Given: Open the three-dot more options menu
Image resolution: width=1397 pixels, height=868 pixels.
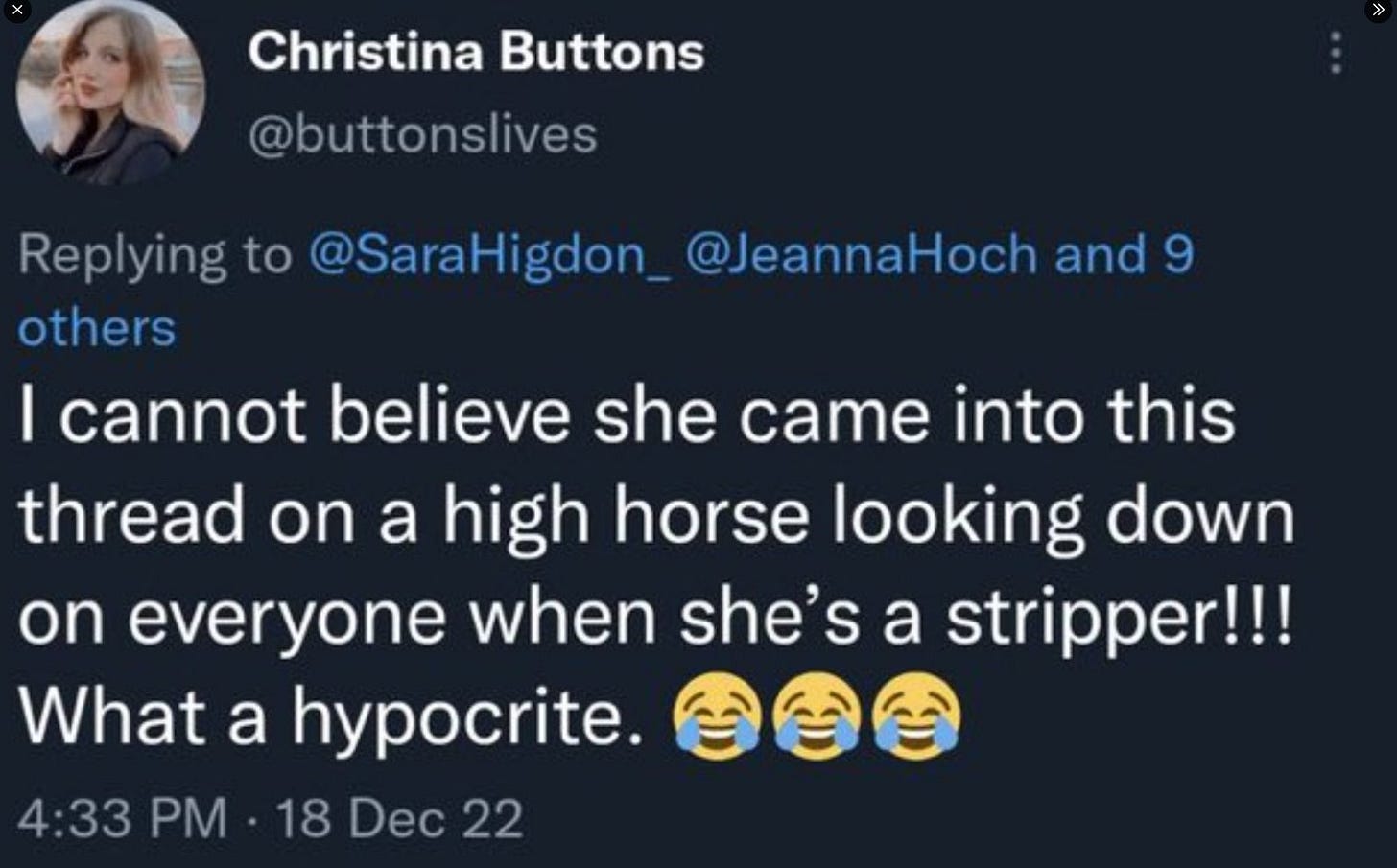Looking at the screenshot, I should tap(1335, 53).
